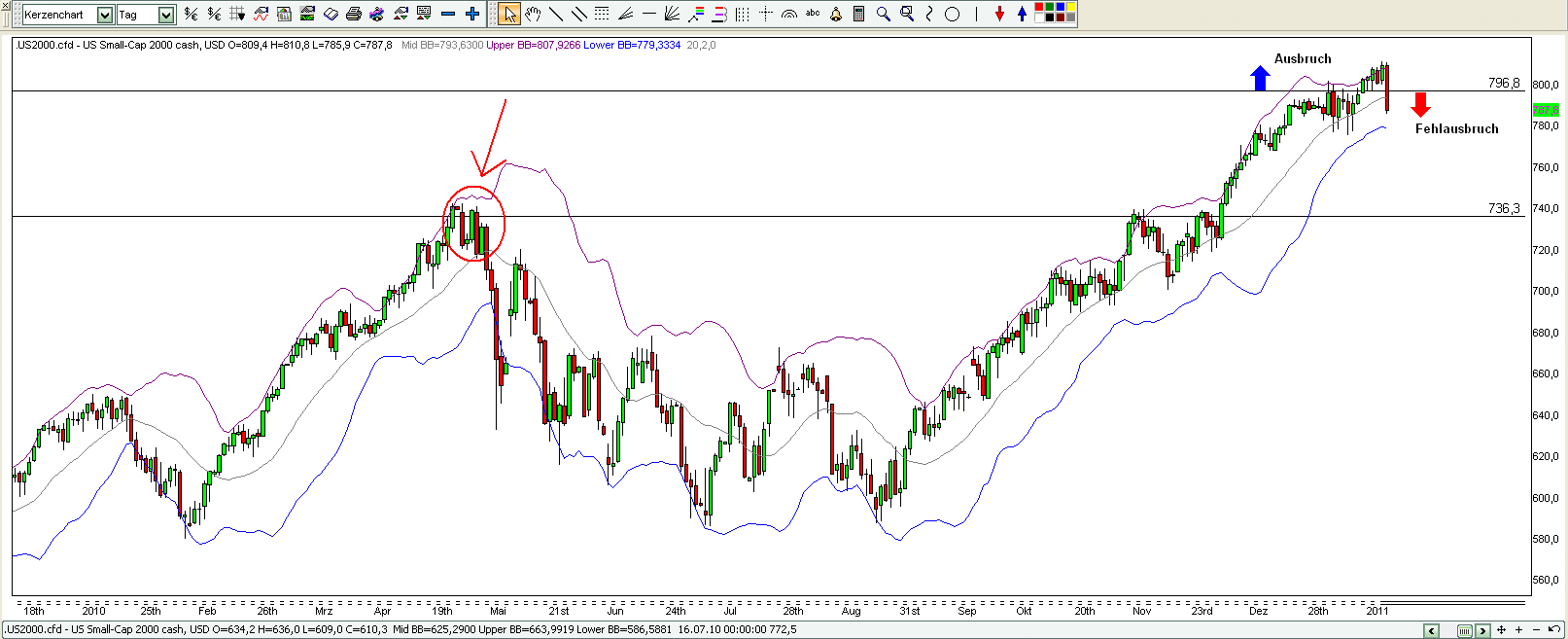The height and width of the screenshot is (639, 1568).
Task: Open the Tag timeframe dropdown
Action: click(x=166, y=15)
